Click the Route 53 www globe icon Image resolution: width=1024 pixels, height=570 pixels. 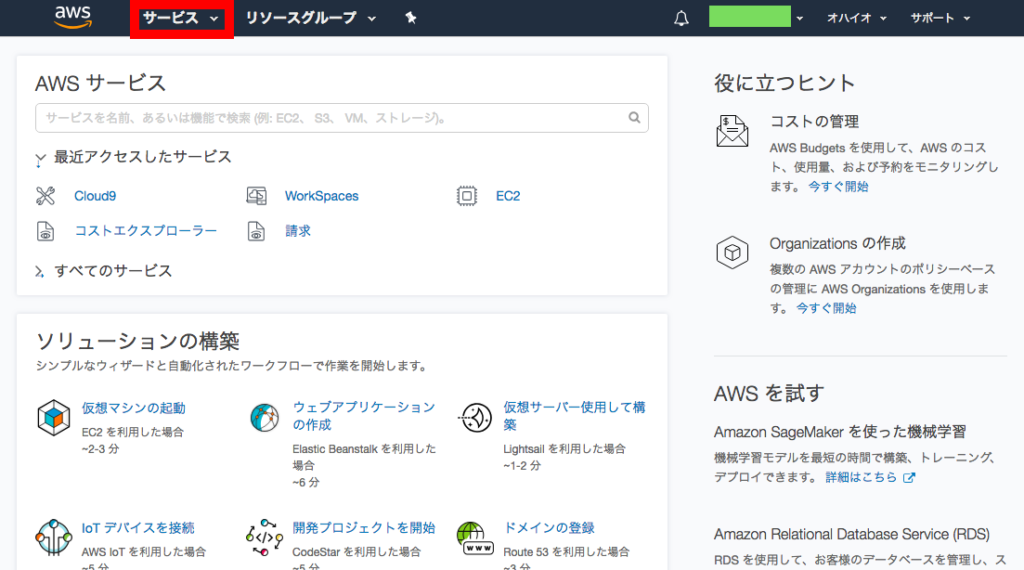click(475, 538)
